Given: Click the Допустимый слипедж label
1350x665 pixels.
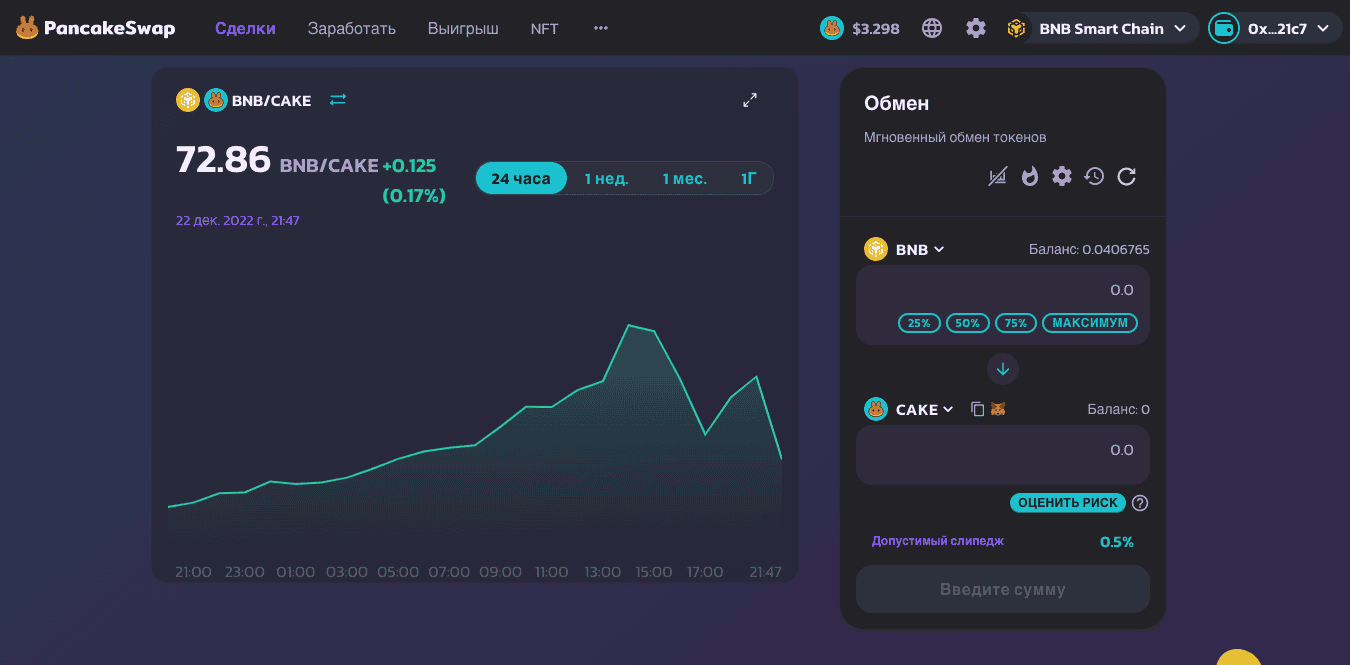Looking at the screenshot, I should coord(937,541).
